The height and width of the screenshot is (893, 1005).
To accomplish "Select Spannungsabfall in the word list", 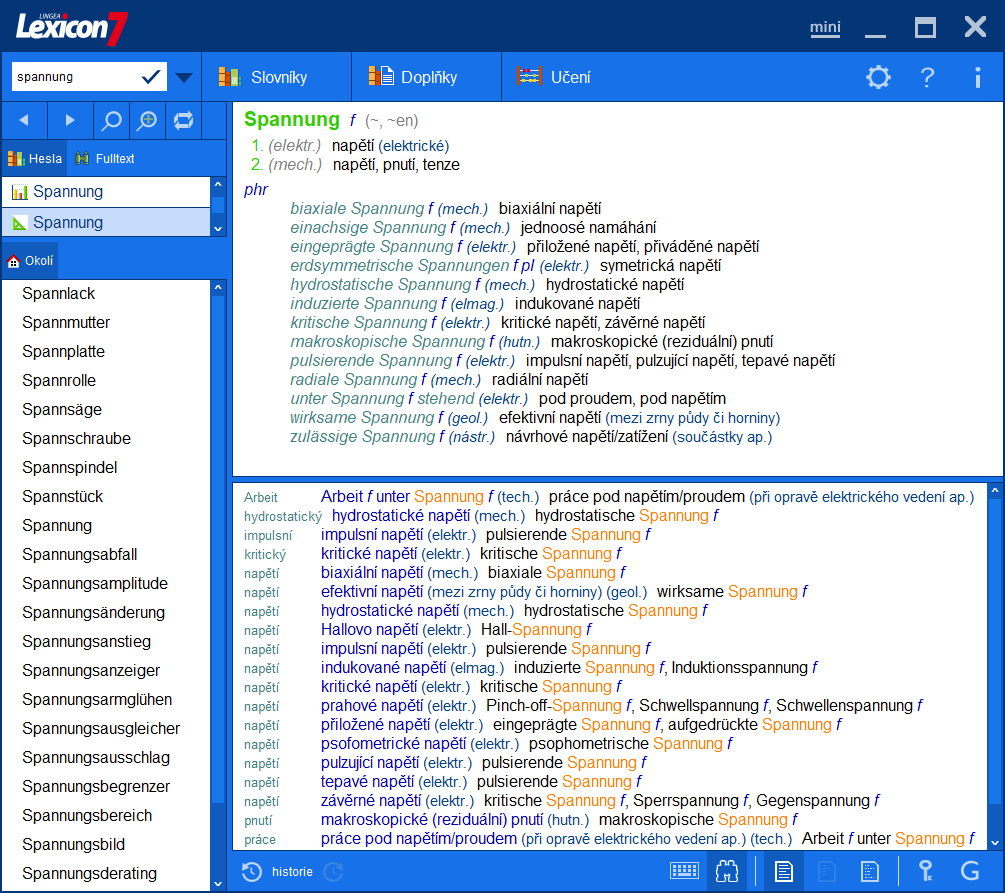I will click(x=79, y=555).
